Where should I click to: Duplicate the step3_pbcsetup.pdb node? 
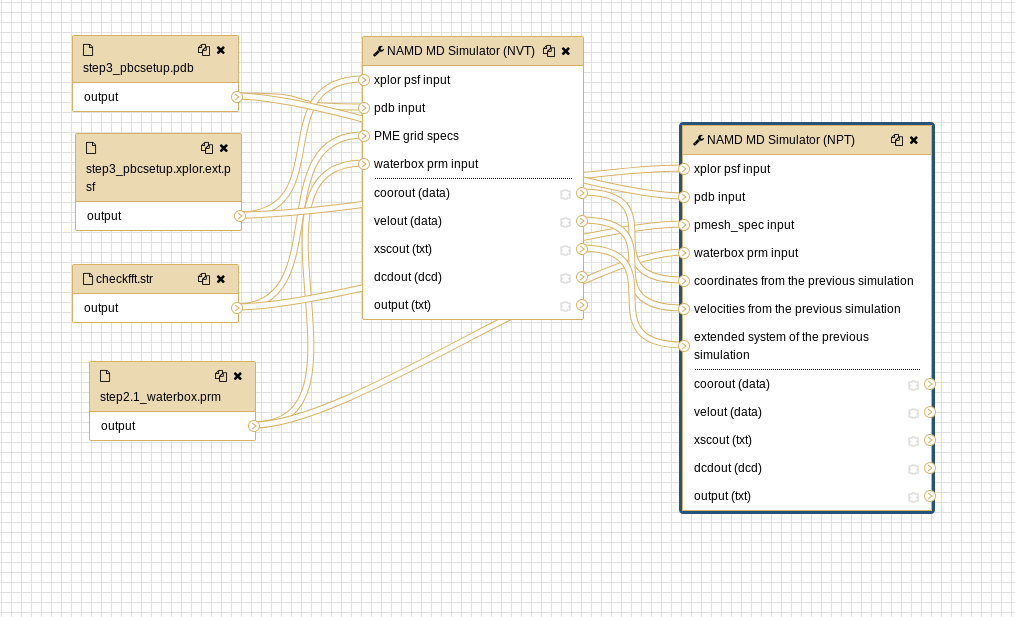click(x=204, y=50)
